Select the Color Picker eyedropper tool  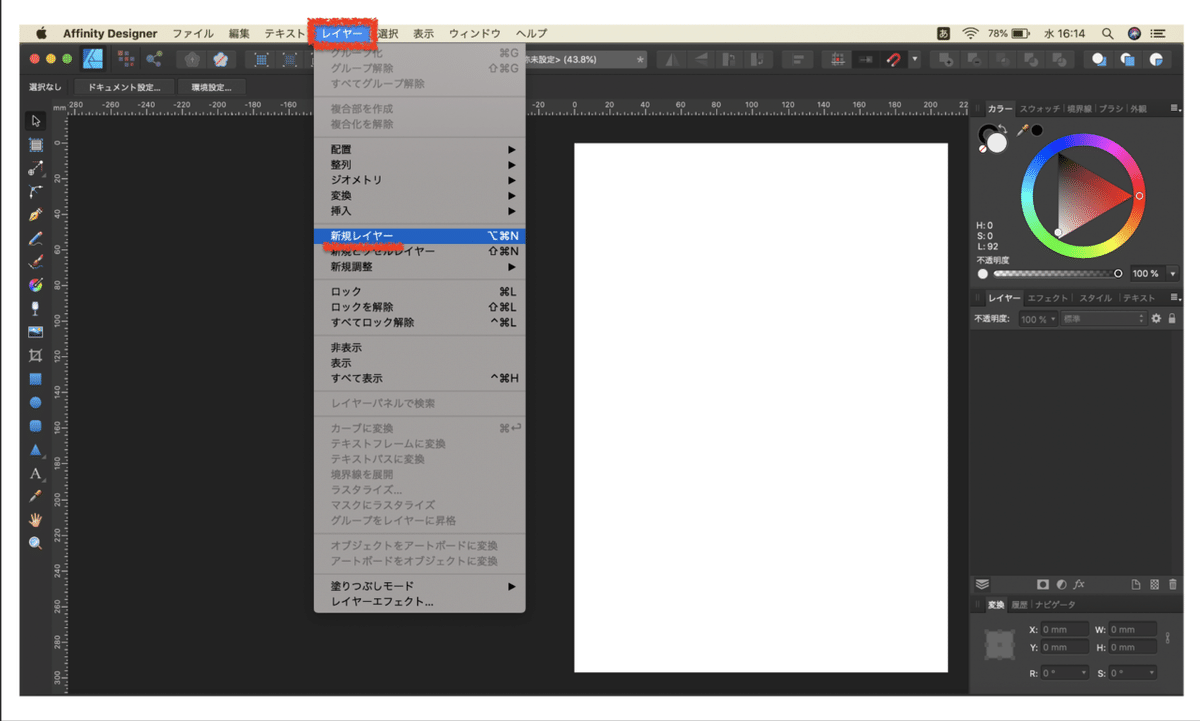pos(35,496)
